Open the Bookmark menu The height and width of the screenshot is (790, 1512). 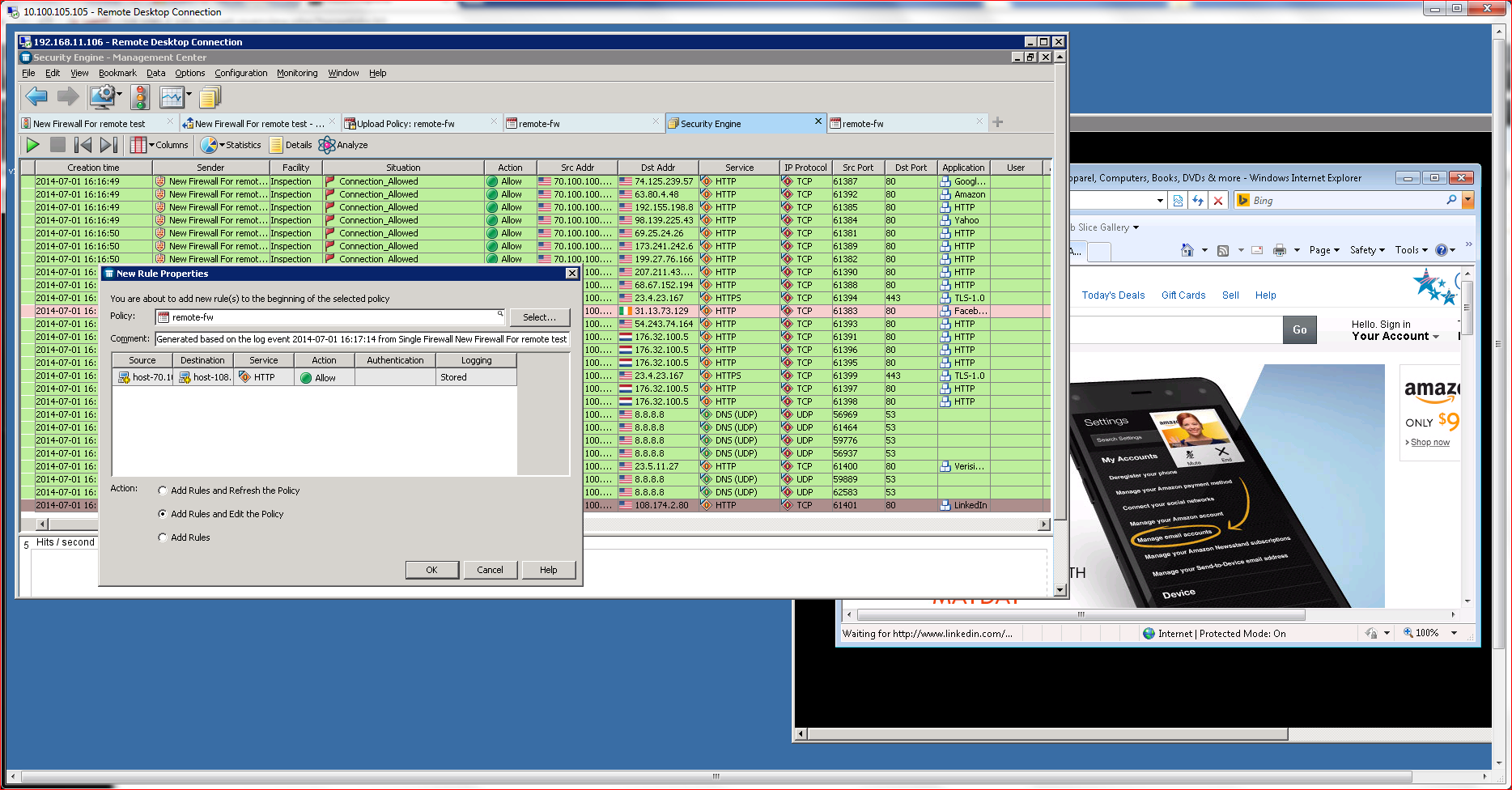(117, 73)
